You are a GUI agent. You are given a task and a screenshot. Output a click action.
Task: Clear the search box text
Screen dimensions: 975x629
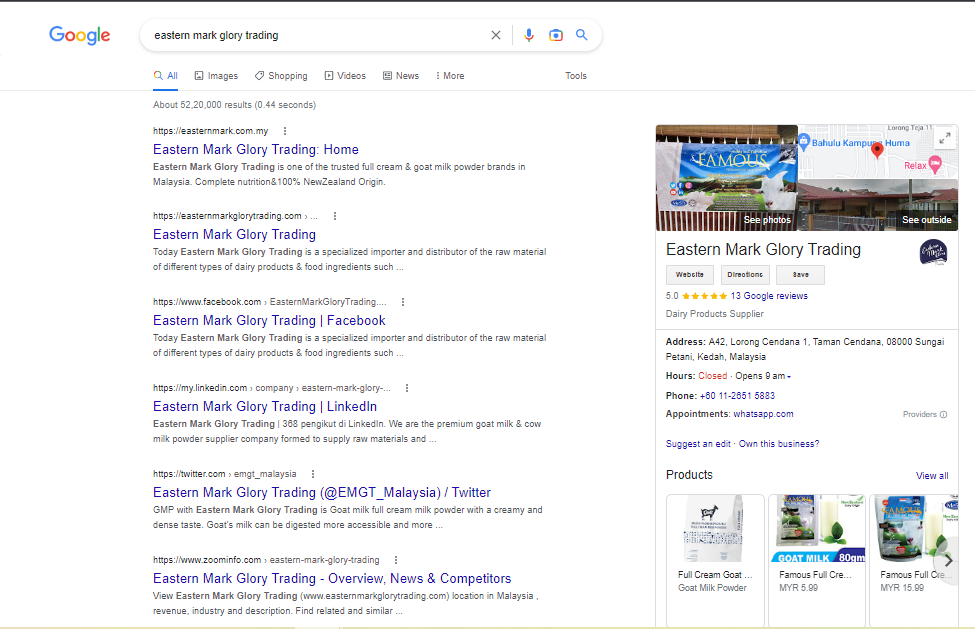tap(496, 35)
